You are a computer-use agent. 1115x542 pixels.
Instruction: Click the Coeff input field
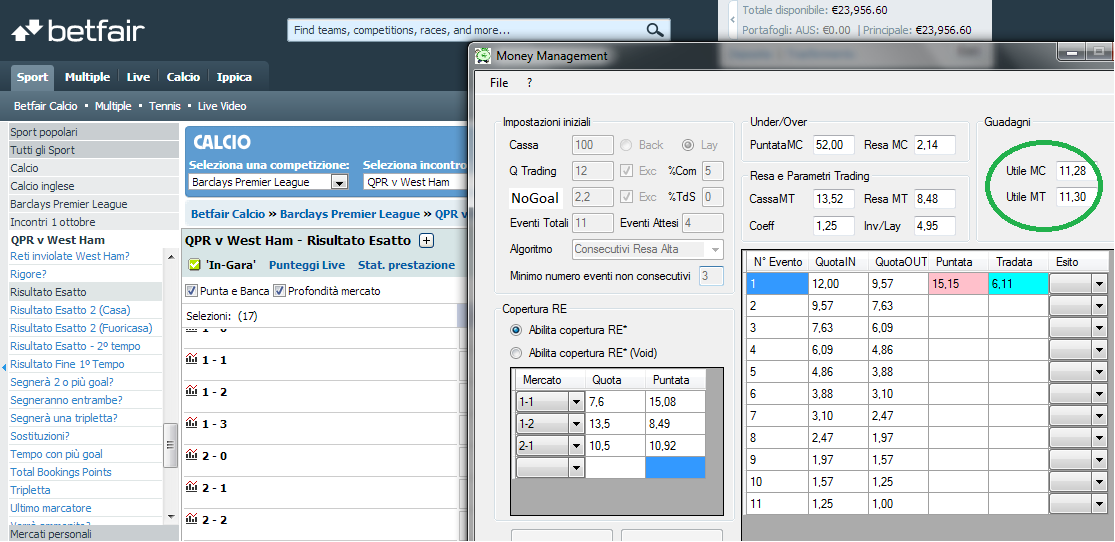tap(833, 225)
